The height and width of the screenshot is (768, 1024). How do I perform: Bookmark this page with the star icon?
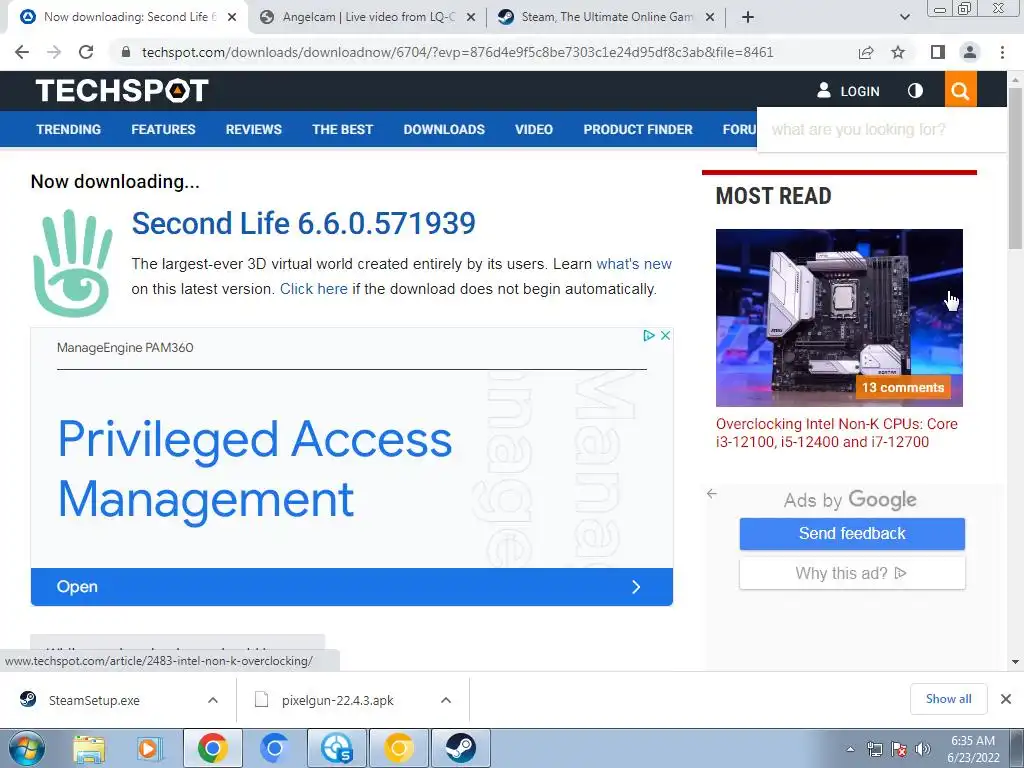[x=898, y=52]
